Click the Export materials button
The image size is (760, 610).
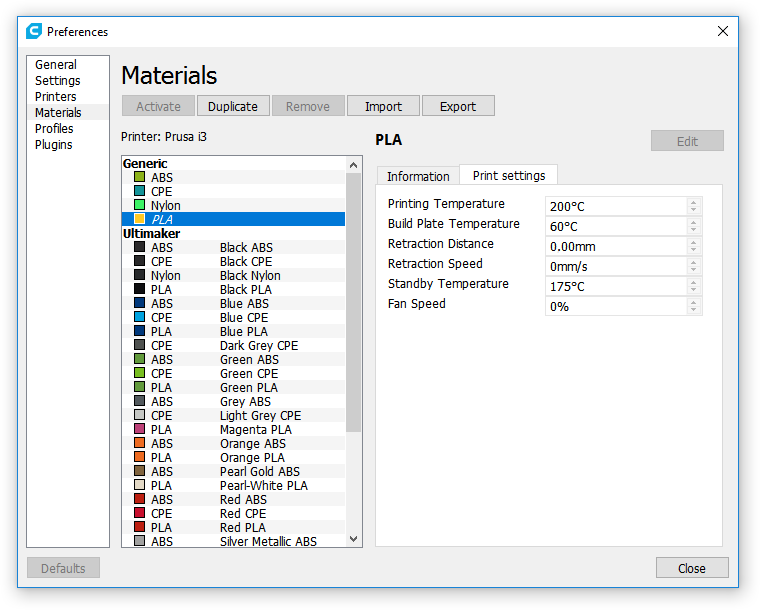click(458, 106)
